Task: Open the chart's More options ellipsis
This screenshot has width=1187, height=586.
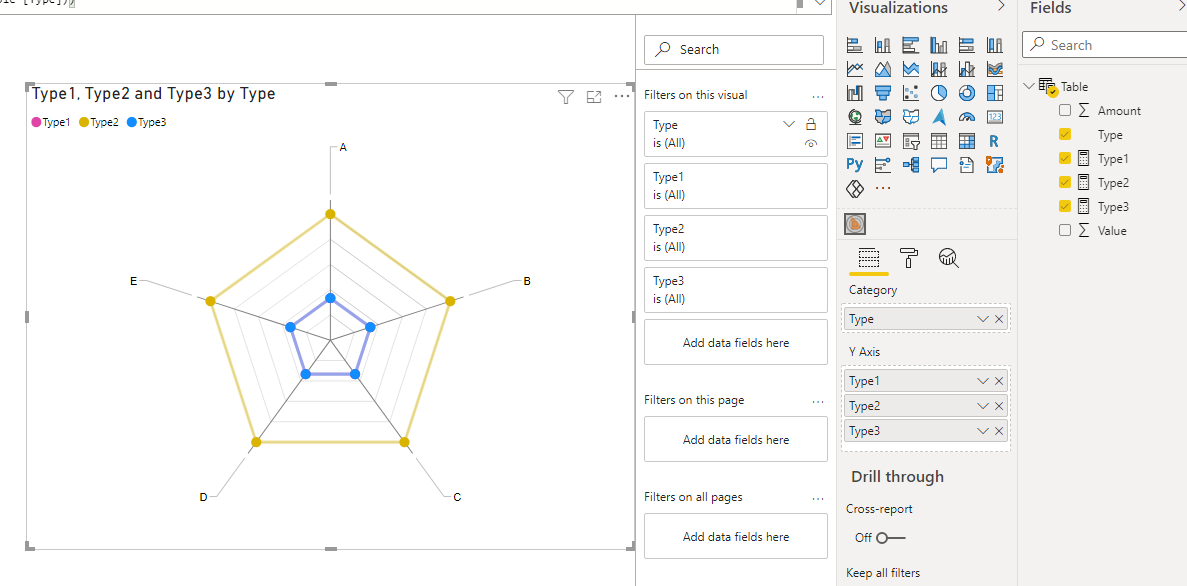Action: (x=622, y=96)
